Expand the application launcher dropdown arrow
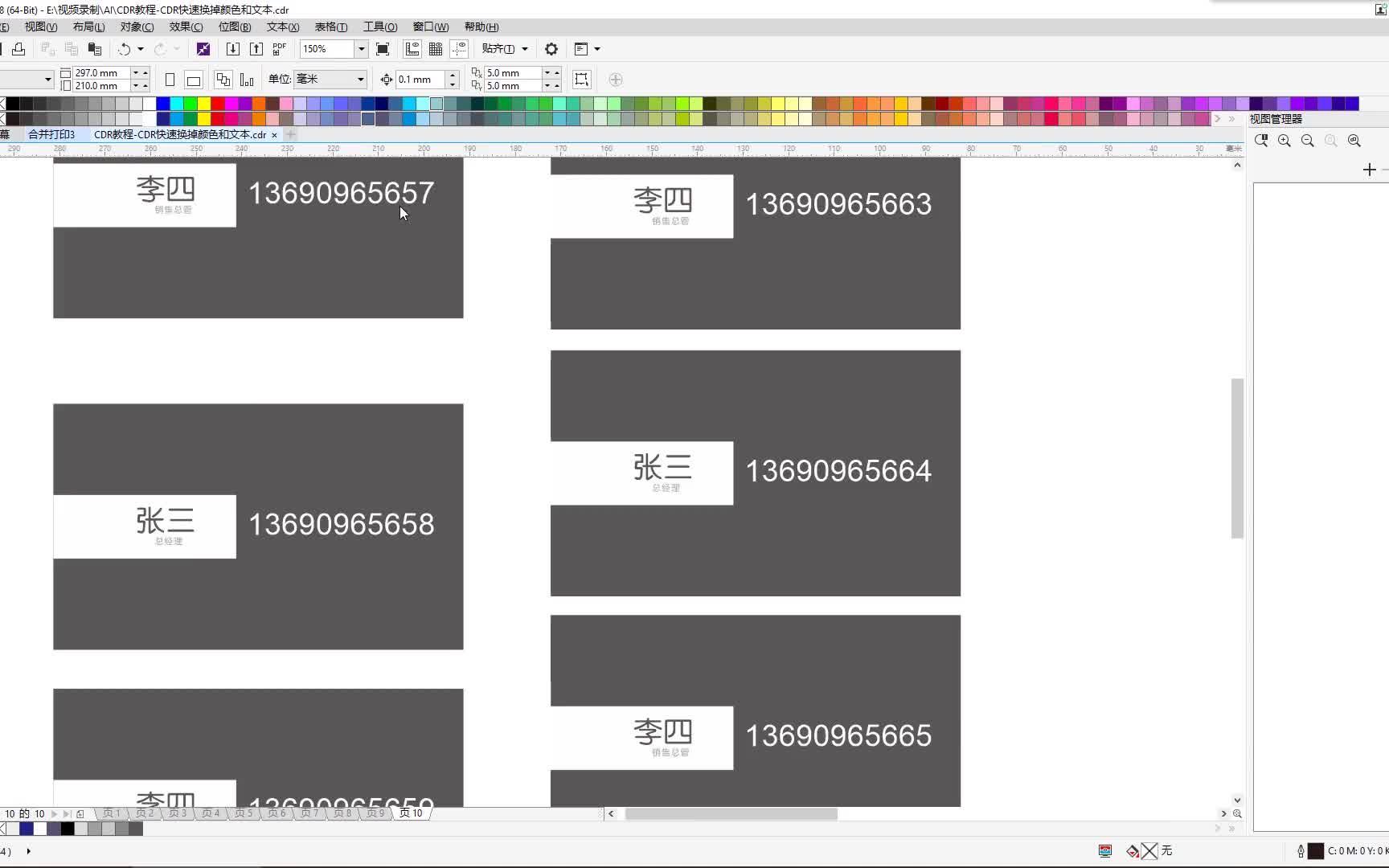 tap(597, 49)
